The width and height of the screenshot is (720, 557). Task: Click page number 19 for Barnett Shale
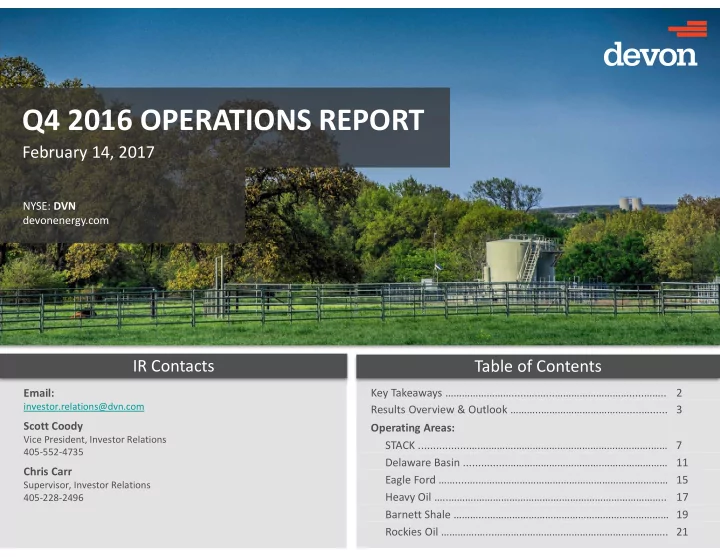click(x=682, y=514)
